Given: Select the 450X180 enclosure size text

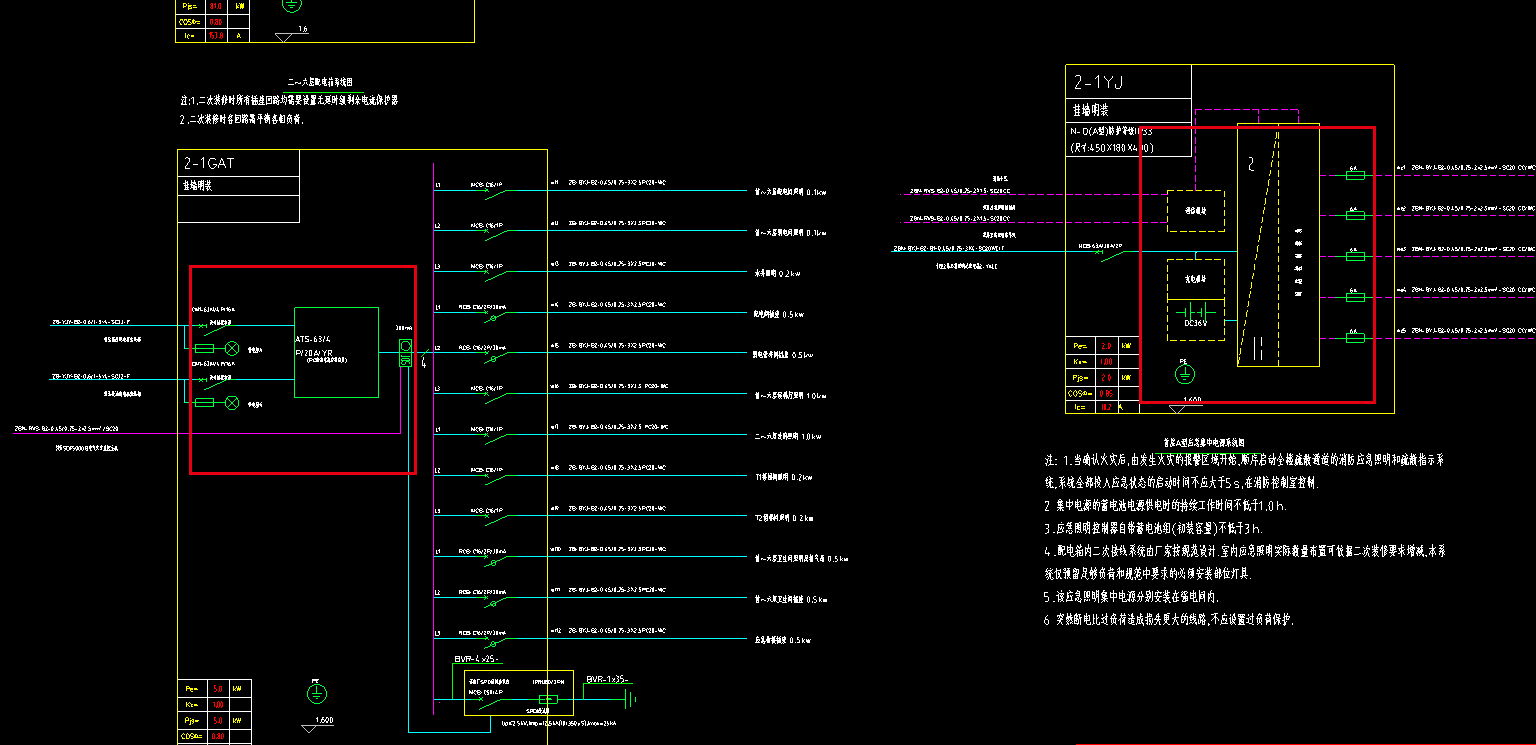Looking at the screenshot, I should tap(1112, 147).
